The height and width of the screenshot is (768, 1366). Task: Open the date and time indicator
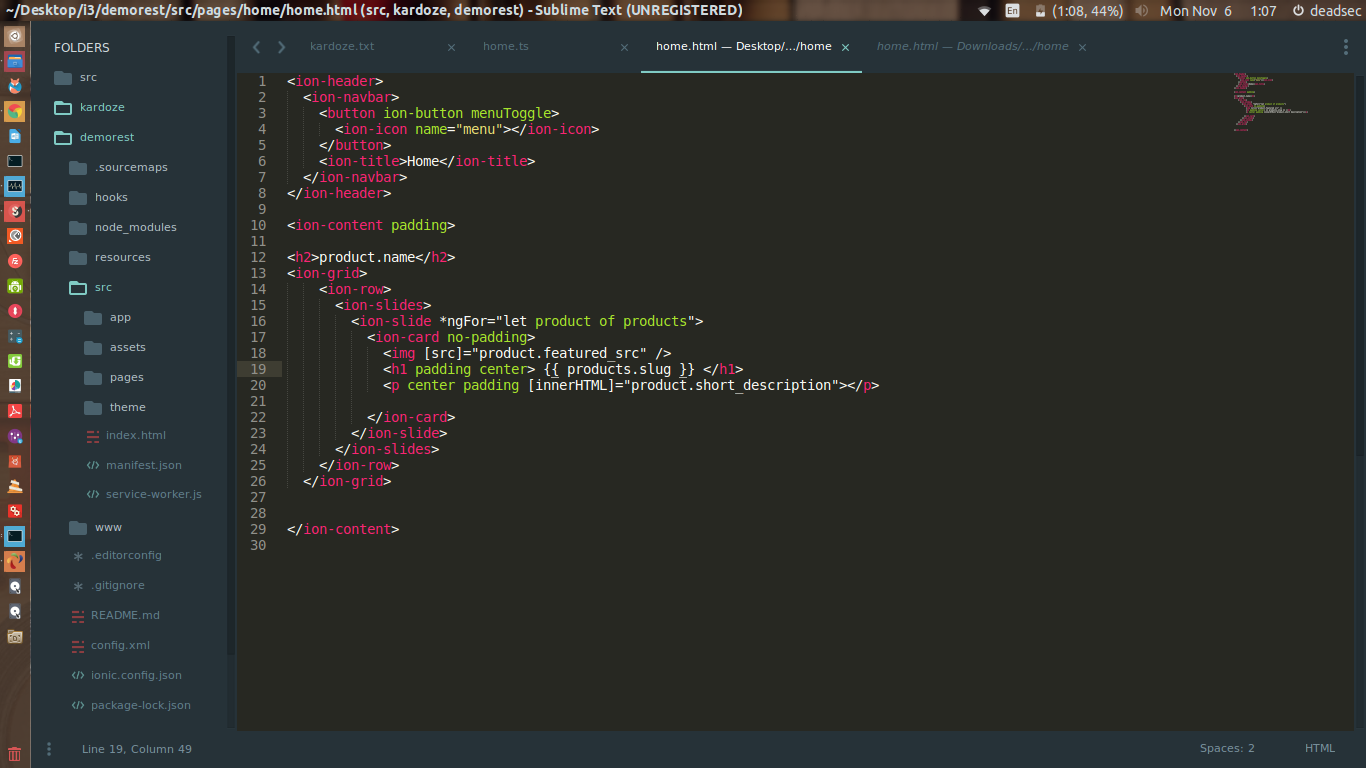1218,11
